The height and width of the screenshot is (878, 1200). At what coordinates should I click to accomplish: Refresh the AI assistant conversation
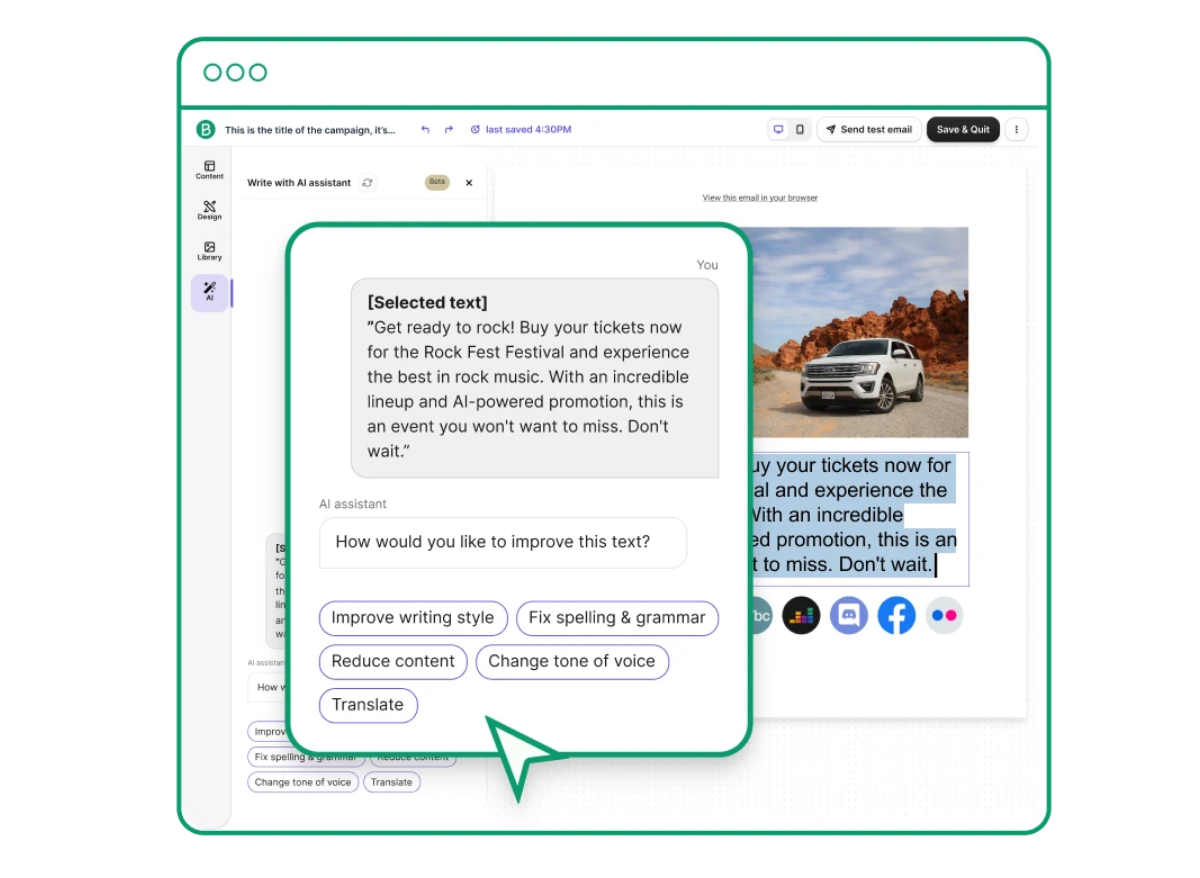point(368,182)
